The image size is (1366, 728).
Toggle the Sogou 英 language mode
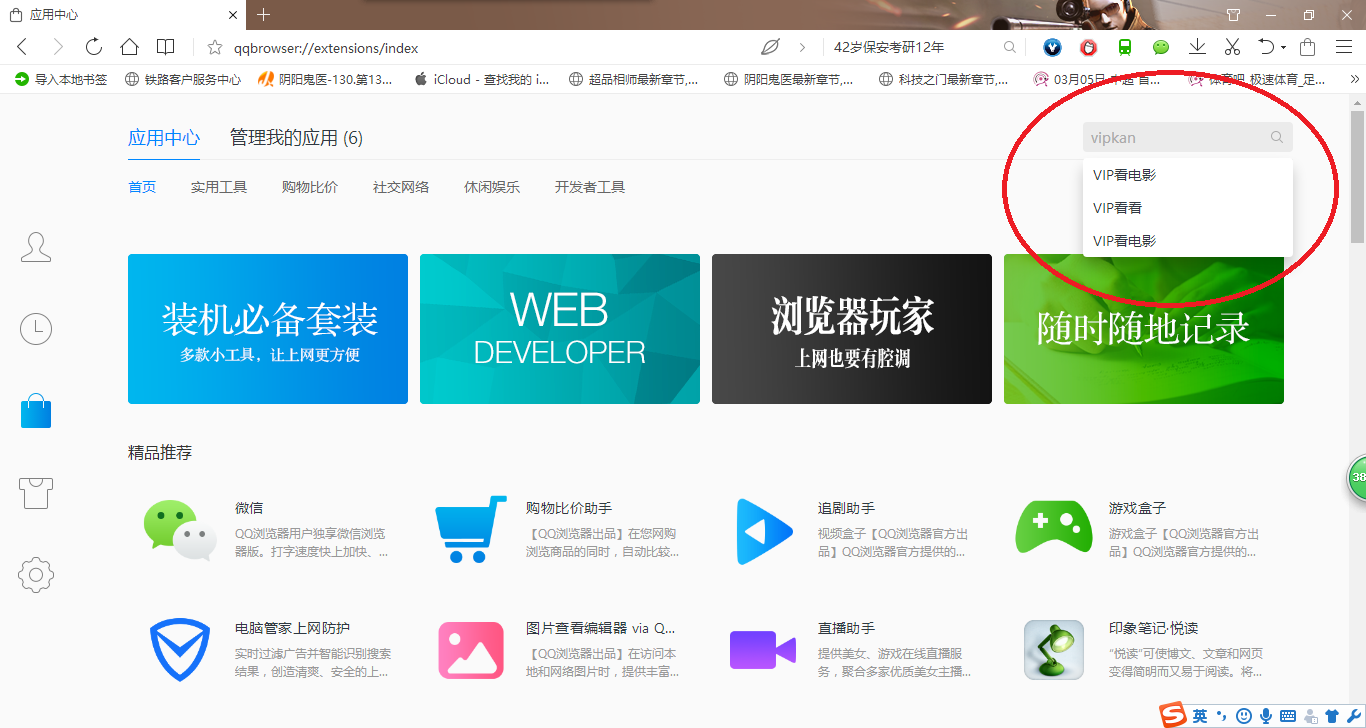(1200, 716)
